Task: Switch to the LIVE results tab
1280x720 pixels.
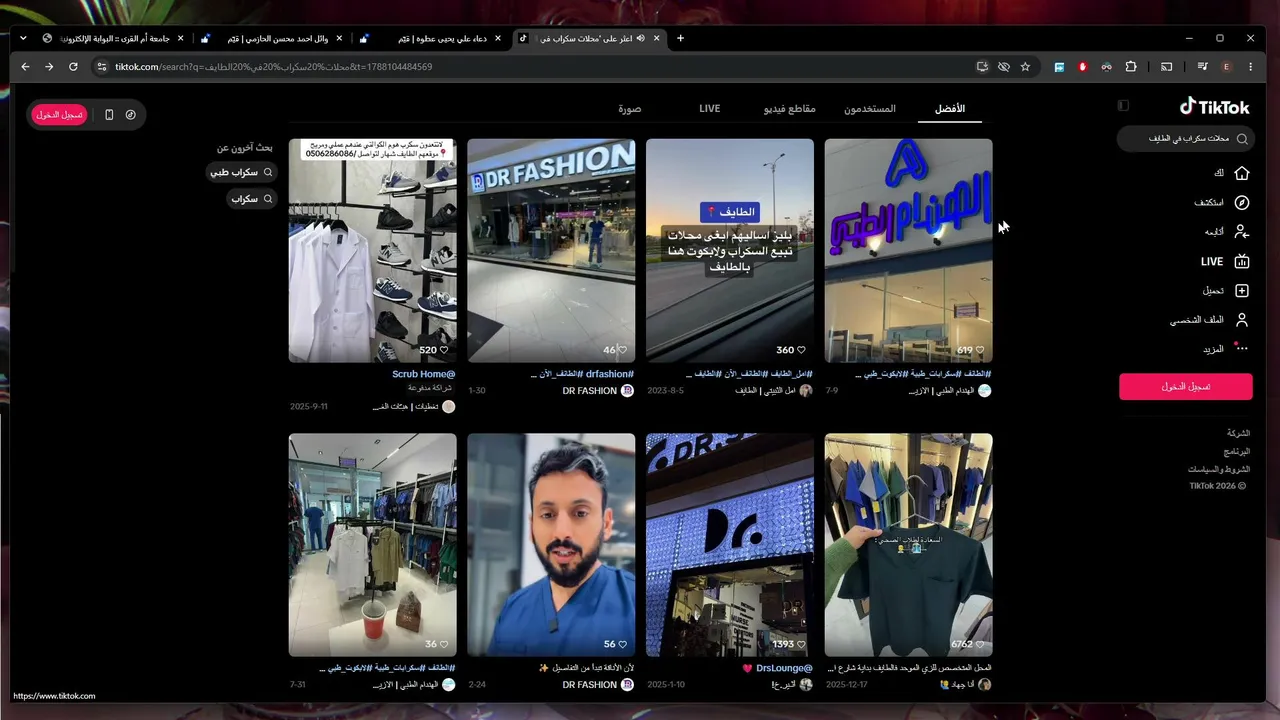Action: point(710,108)
